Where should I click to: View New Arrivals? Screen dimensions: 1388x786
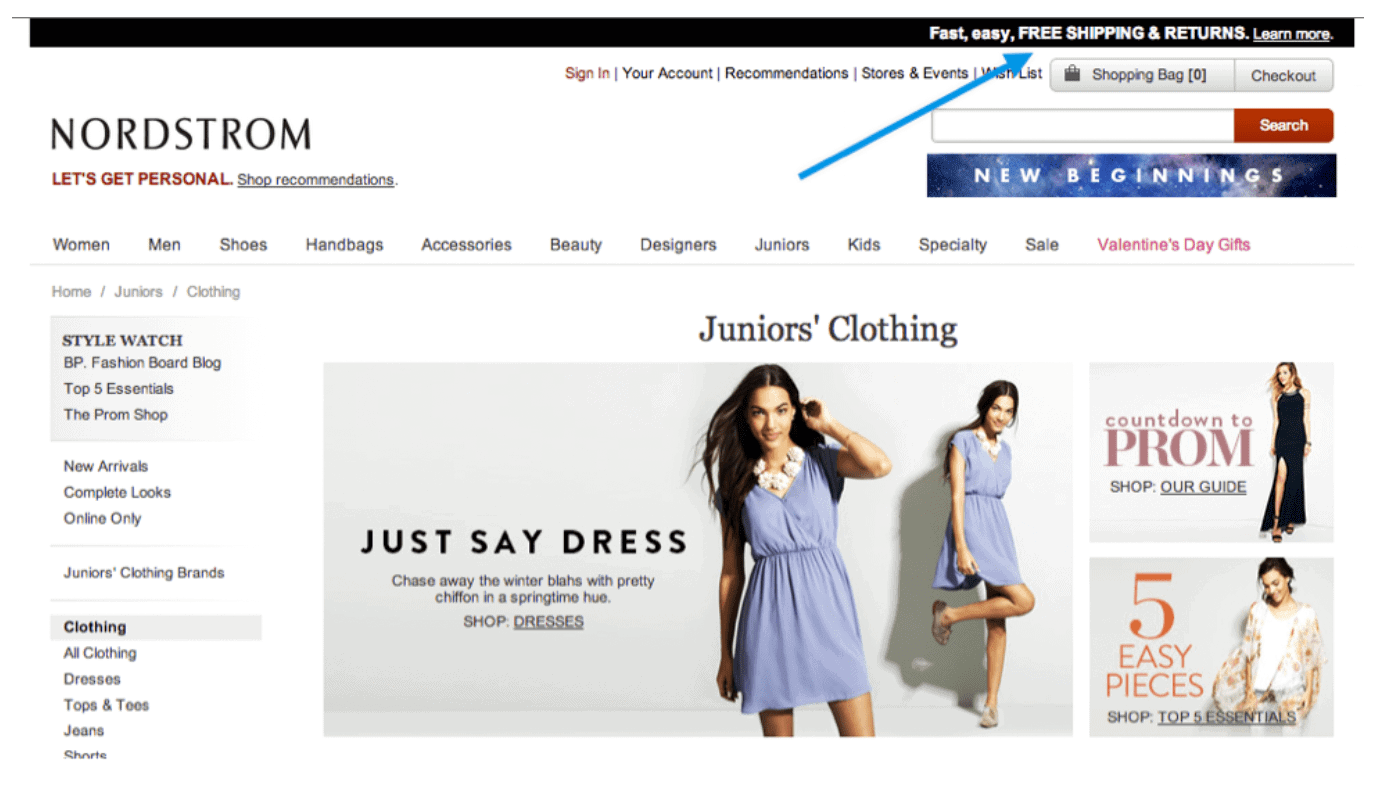click(105, 466)
